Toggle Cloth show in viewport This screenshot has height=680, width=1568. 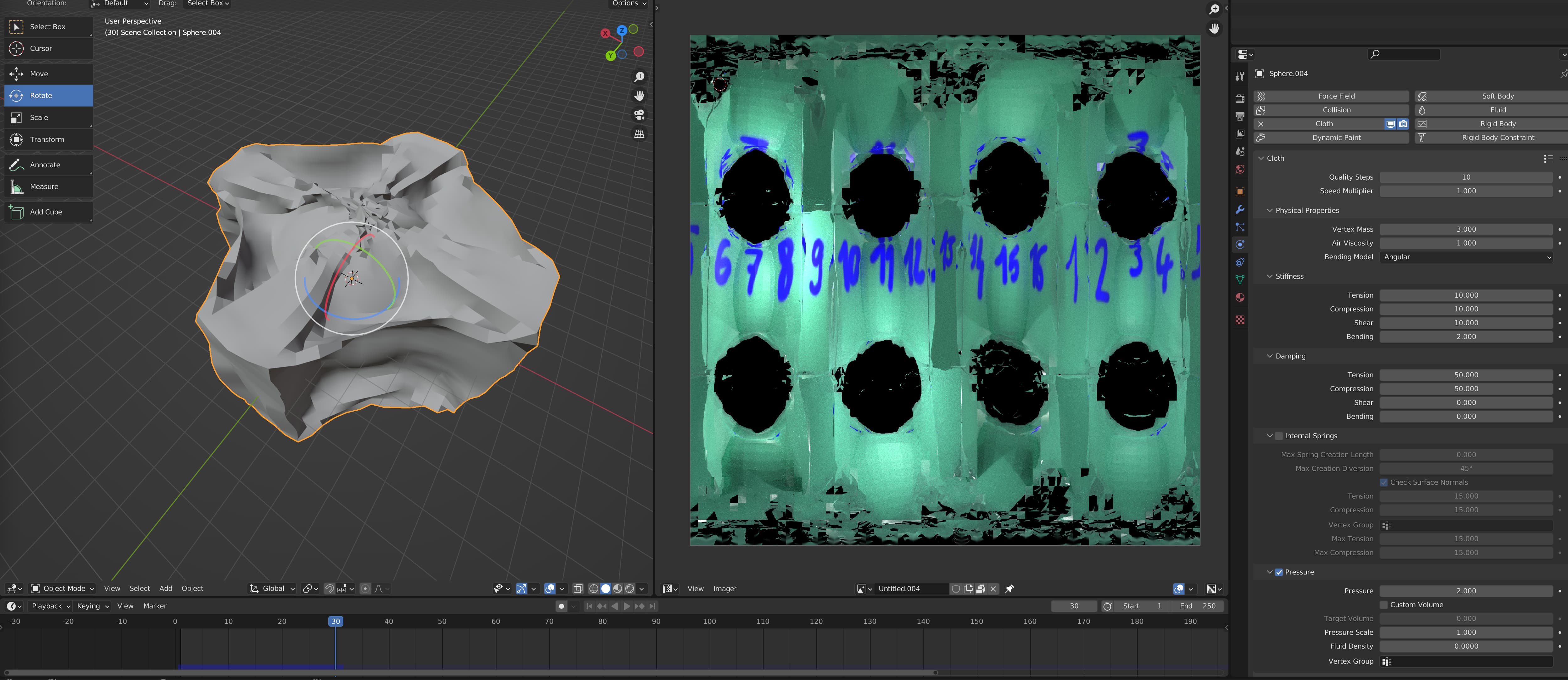coord(1390,124)
